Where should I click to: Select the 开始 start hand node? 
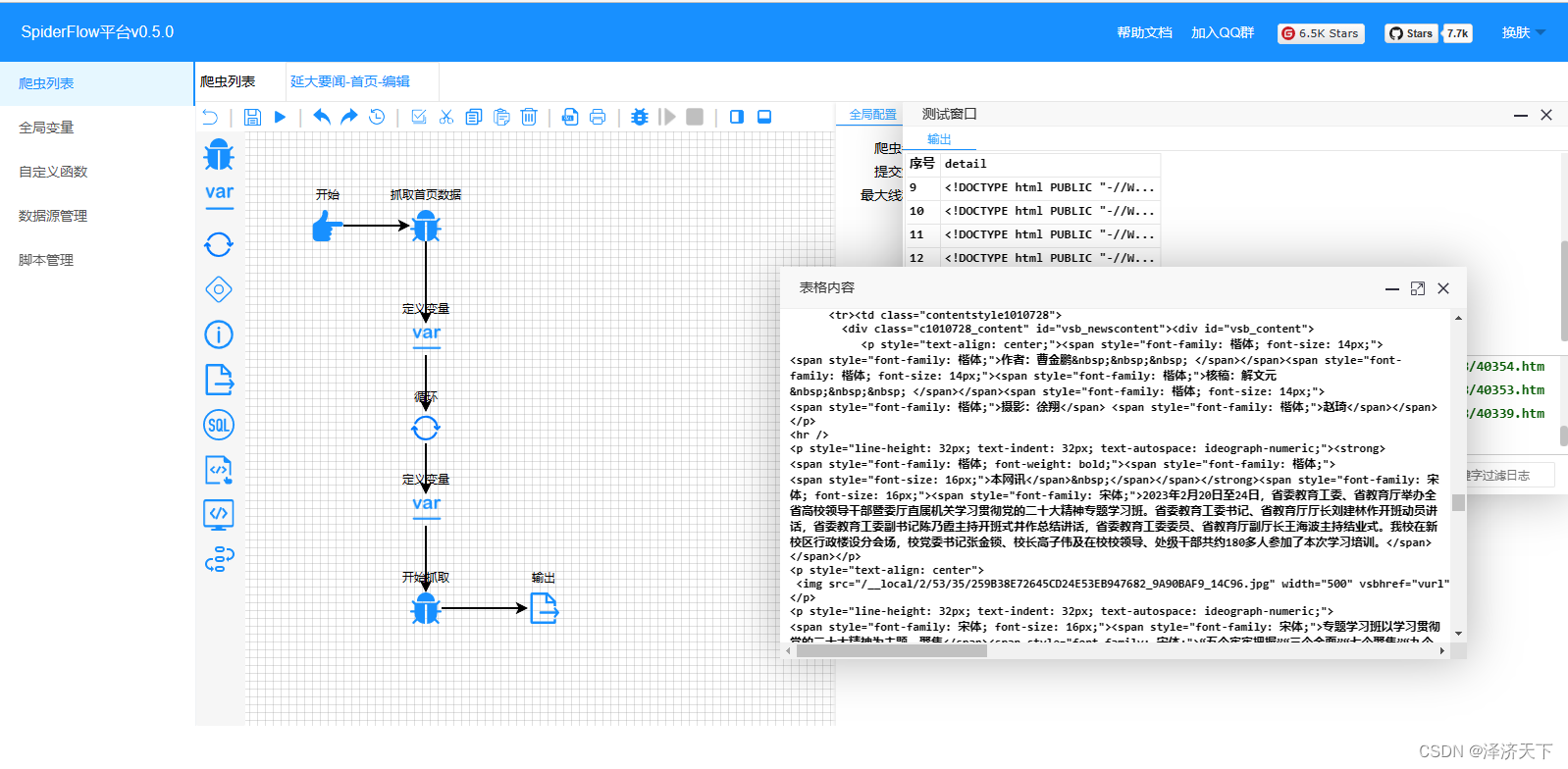(x=327, y=227)
